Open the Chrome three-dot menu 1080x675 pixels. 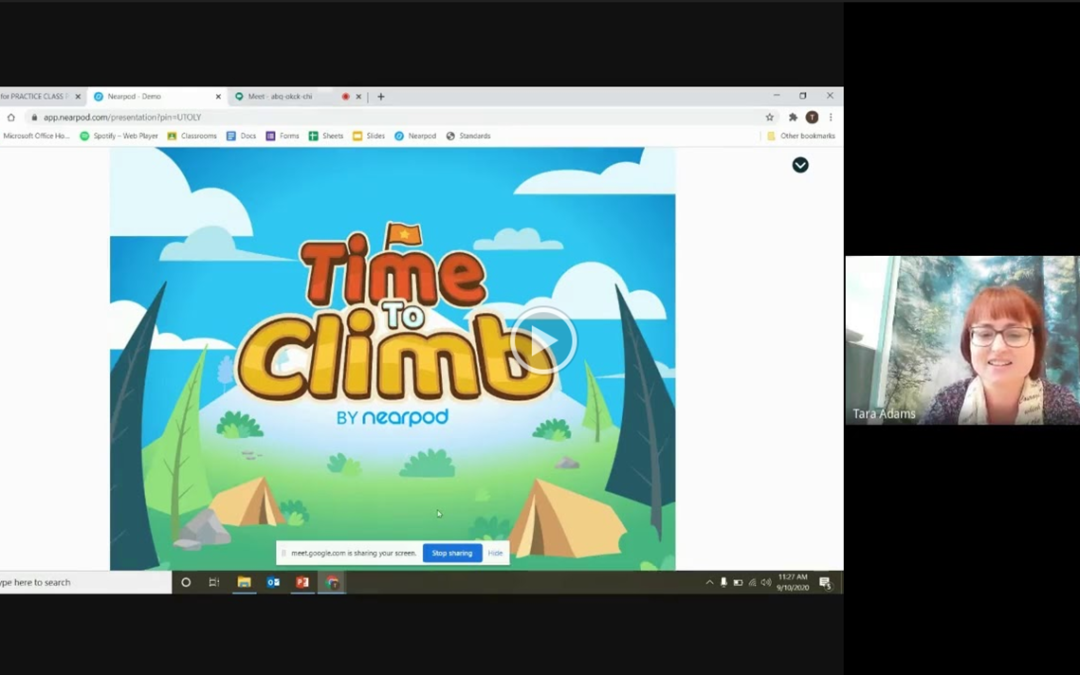831,117
